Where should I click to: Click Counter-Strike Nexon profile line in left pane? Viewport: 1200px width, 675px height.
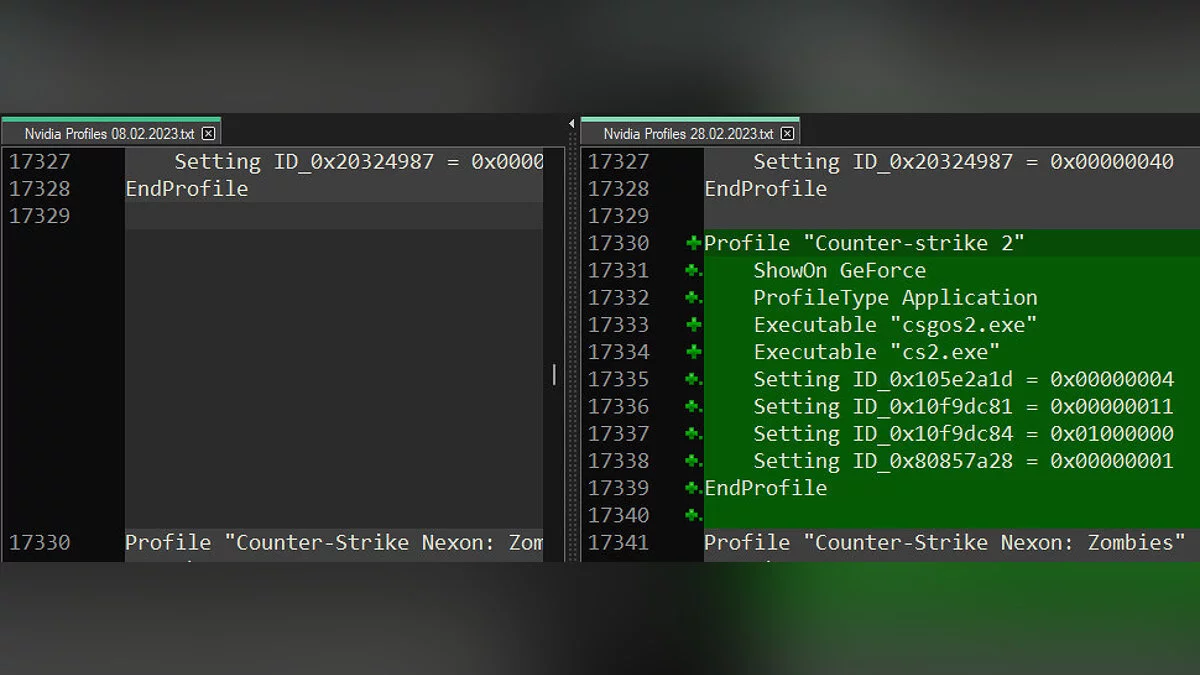click(334, 542)
